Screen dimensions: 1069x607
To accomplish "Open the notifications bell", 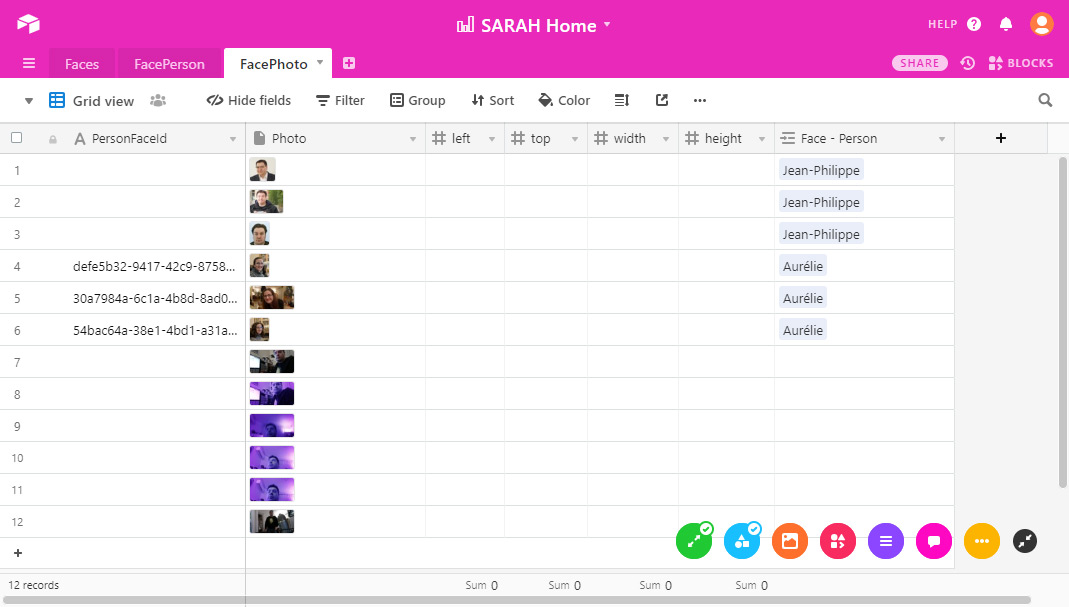I will click(x=1006, y=24).
